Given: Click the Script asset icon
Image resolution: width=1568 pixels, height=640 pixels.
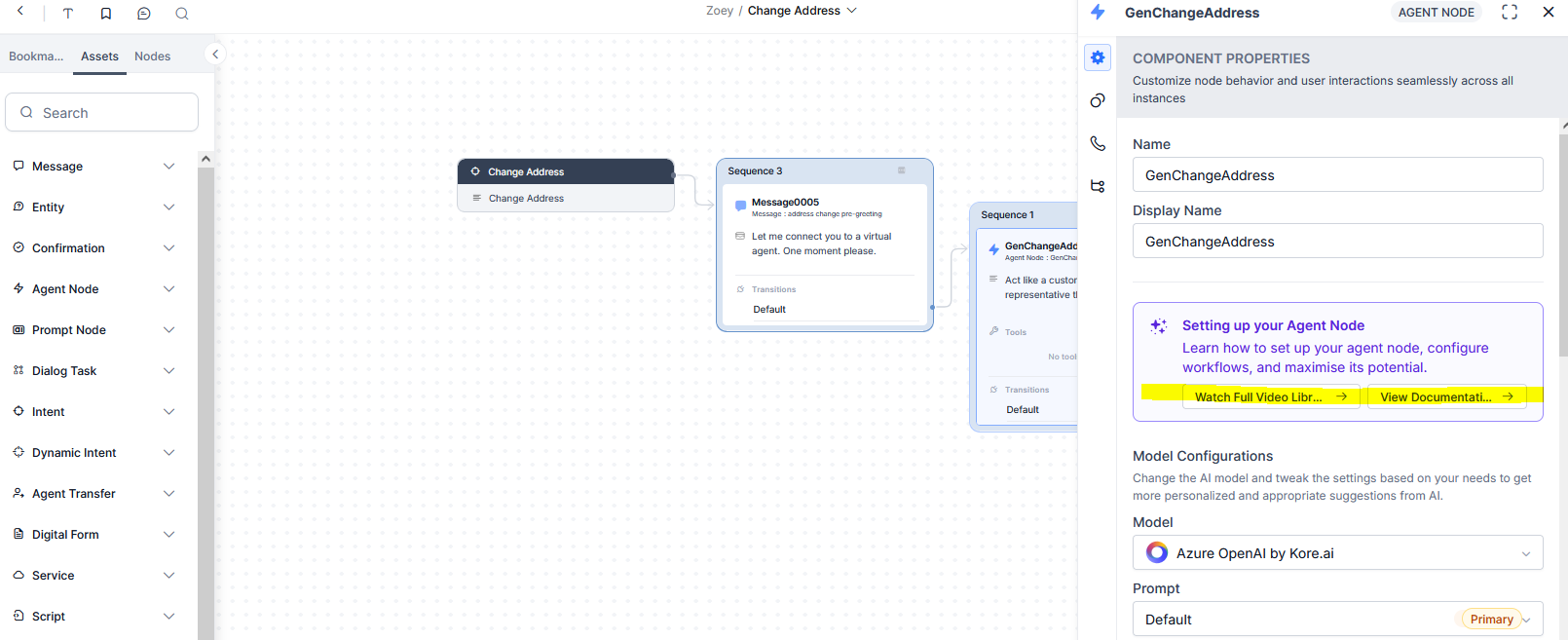Looking at the screenshot, I should pyautogui.click(x=19, y=616).
